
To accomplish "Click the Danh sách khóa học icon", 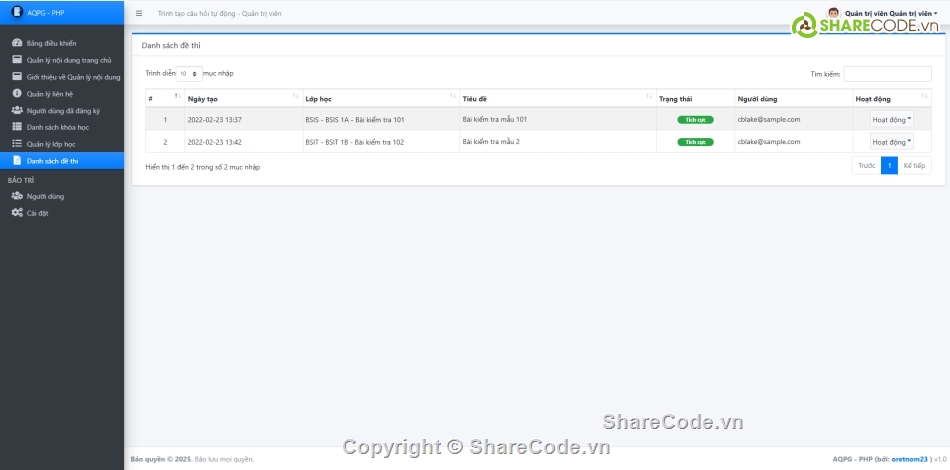I will pos(17,127).
